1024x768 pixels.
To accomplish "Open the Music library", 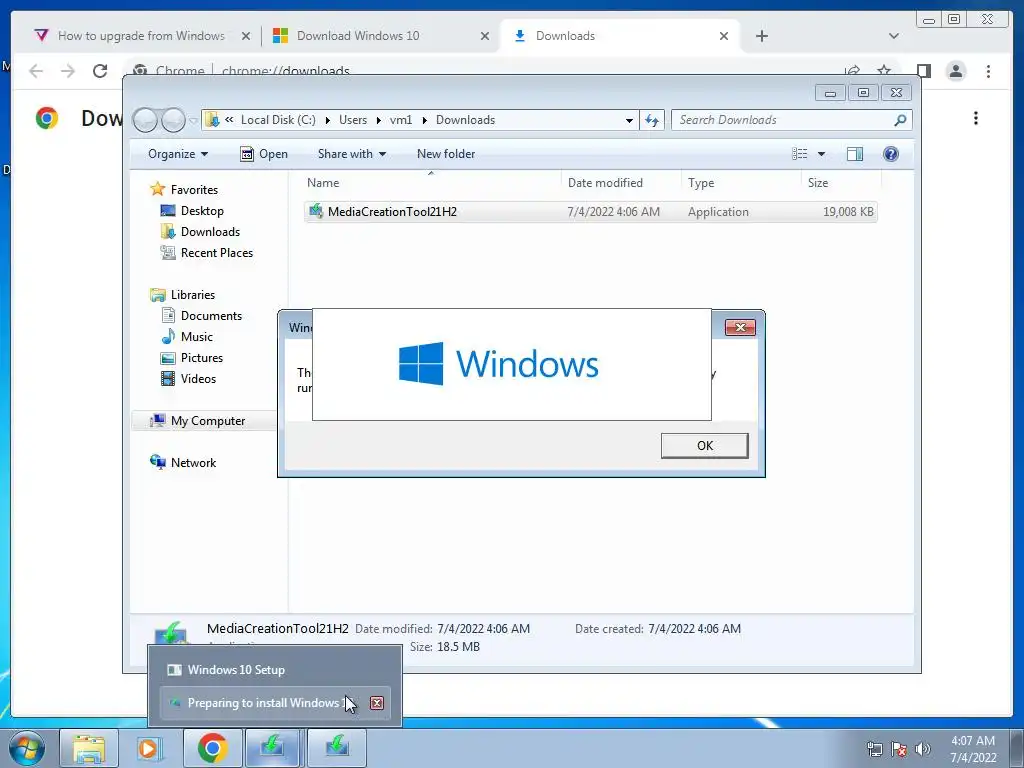I will point(197,336).
